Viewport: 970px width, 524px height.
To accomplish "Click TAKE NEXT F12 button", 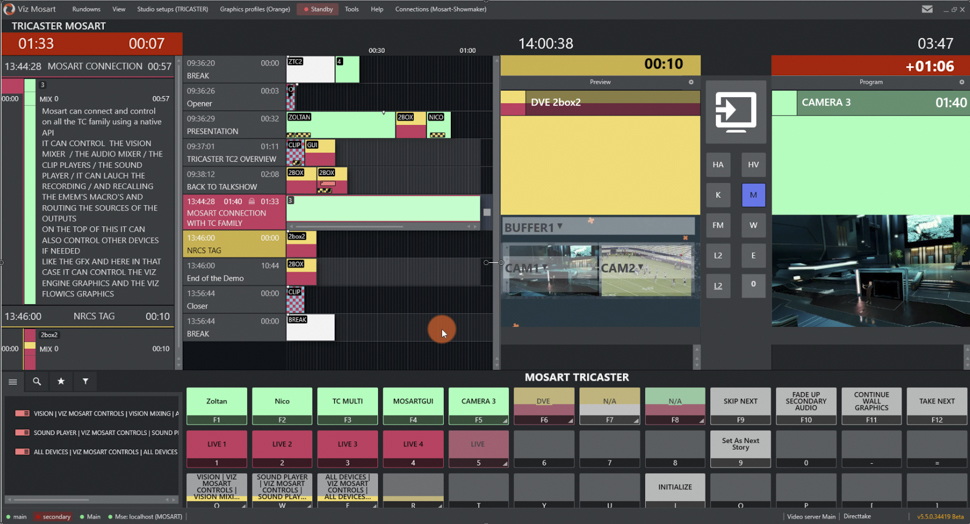I will 937,406.
